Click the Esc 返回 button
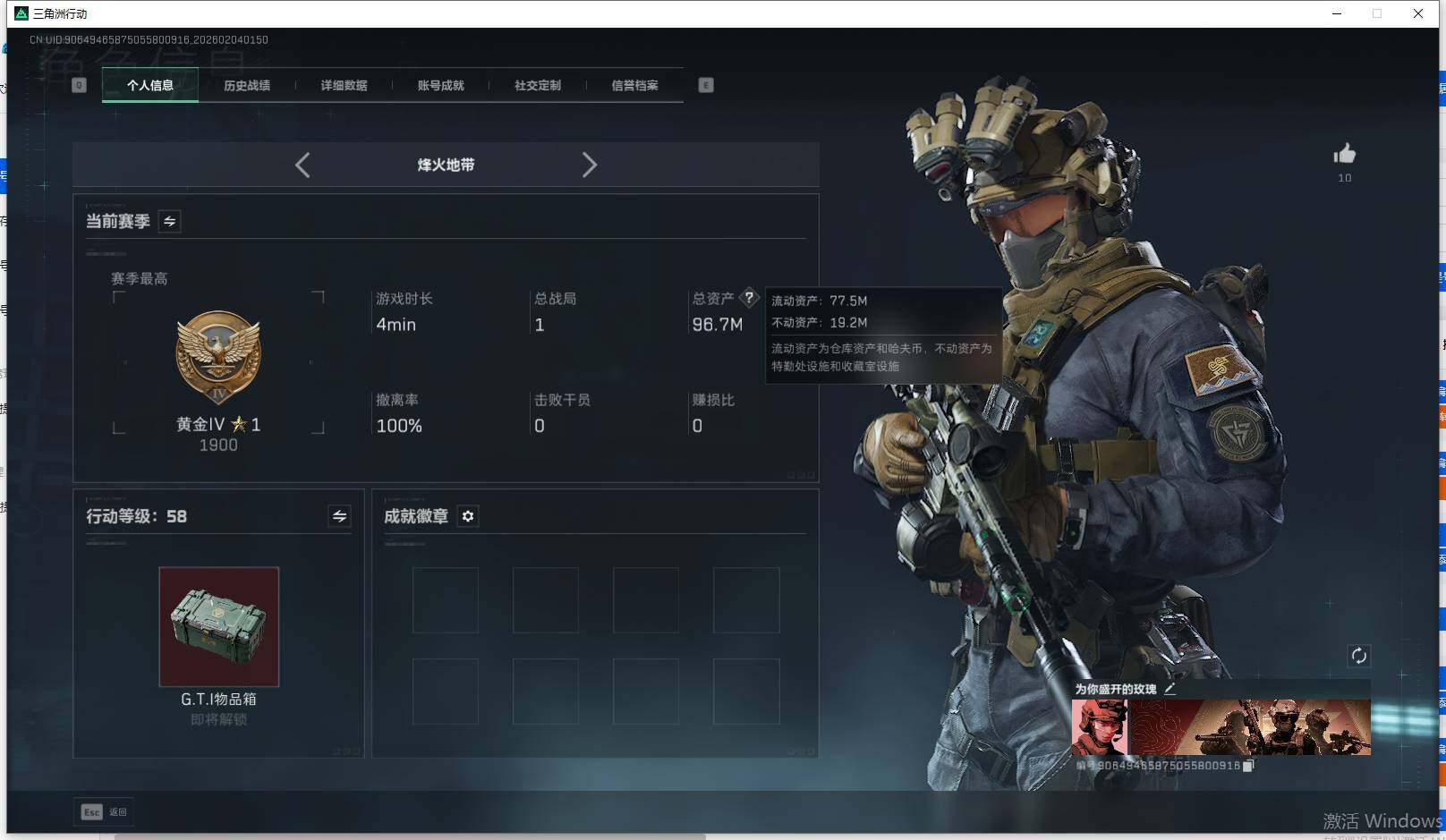Viewport: 1446px width, 840px height. (102, 811)
